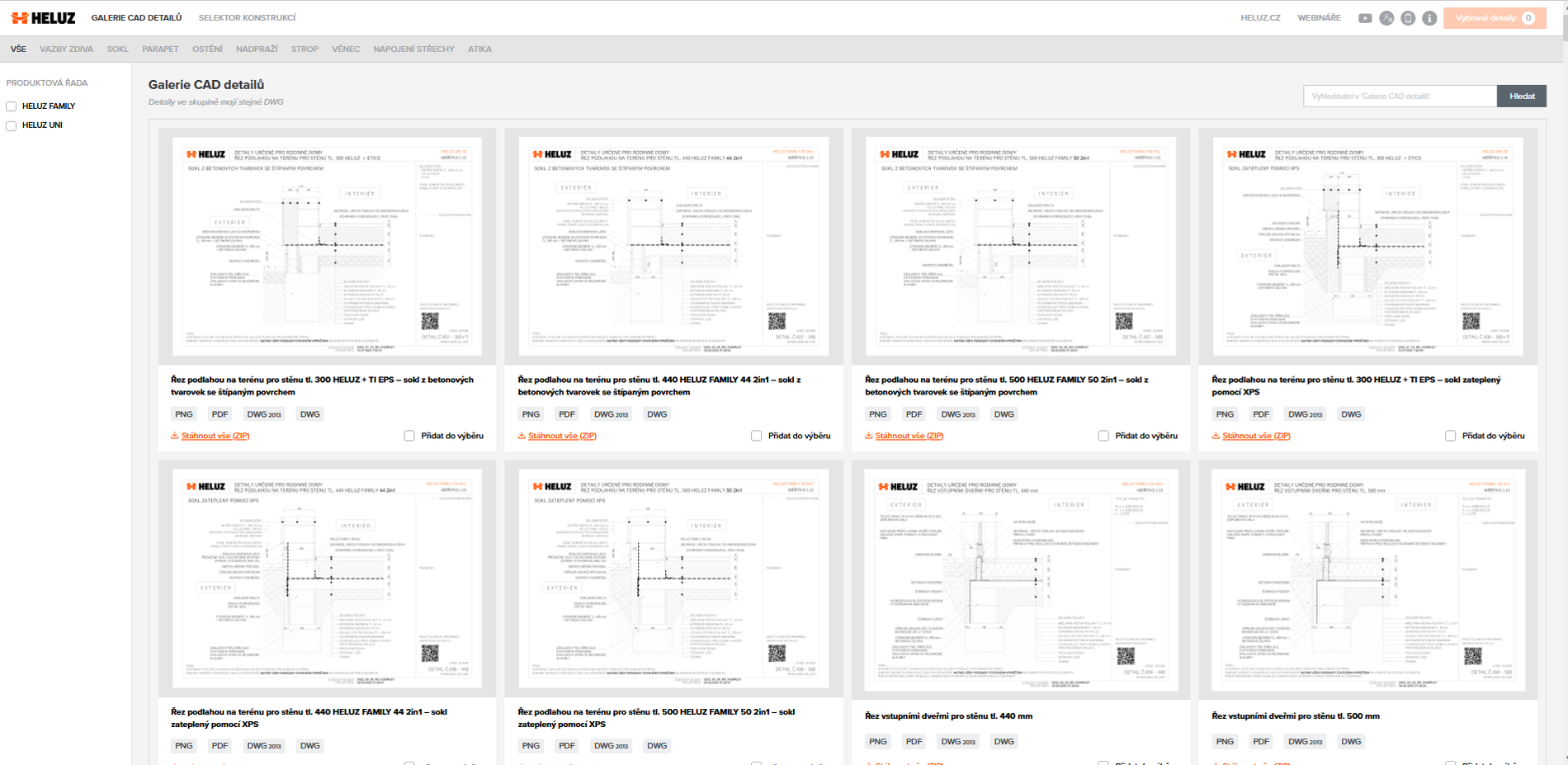Open thumbnail of 300 HELUZ betonových tvarovek detail

(327, 247)
